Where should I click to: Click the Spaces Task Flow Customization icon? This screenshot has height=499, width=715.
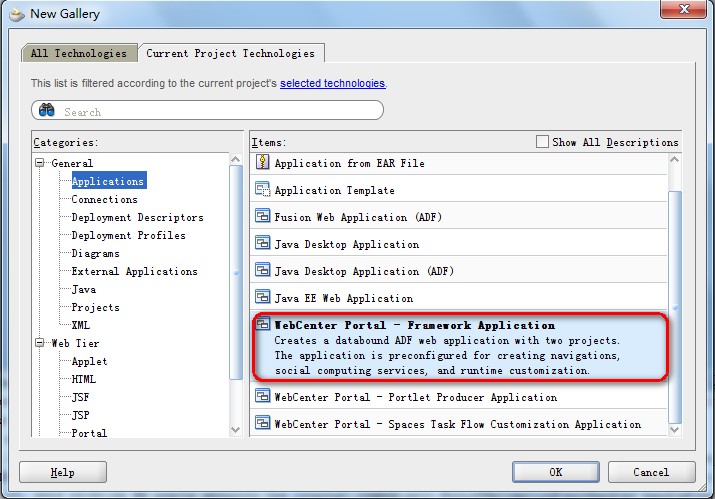(262, 422)
